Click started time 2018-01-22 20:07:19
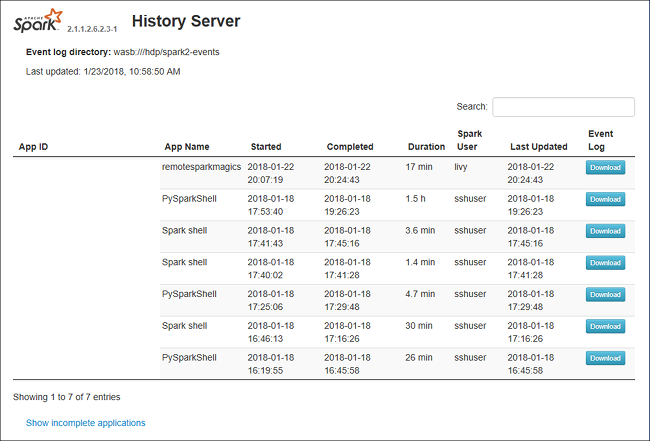Viewport: 650px width, 441px height. 271,173
